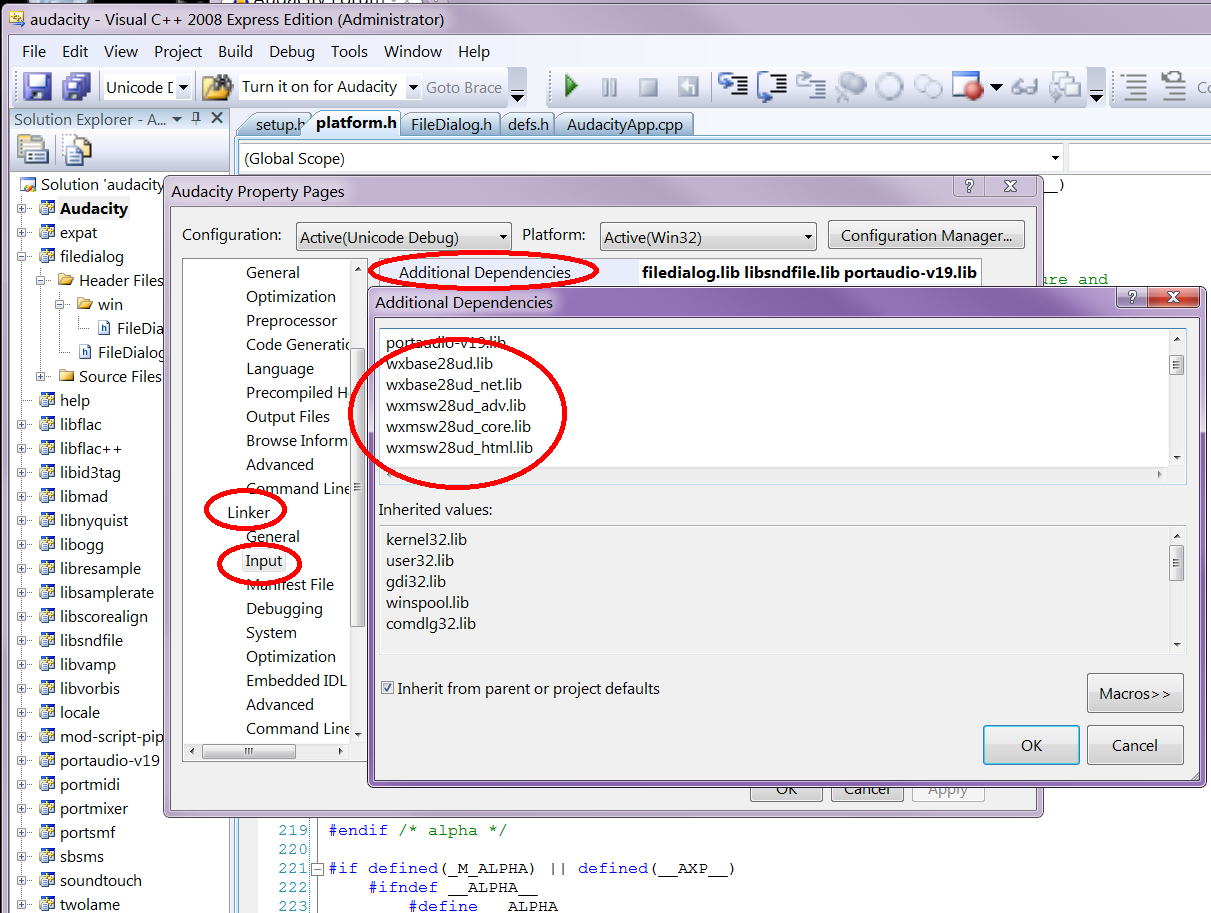Click the help question mark in Additional Dependencies dialog
Image resolution: width=1211 pixels, height=913 pixels.
tap(1133, 298)
